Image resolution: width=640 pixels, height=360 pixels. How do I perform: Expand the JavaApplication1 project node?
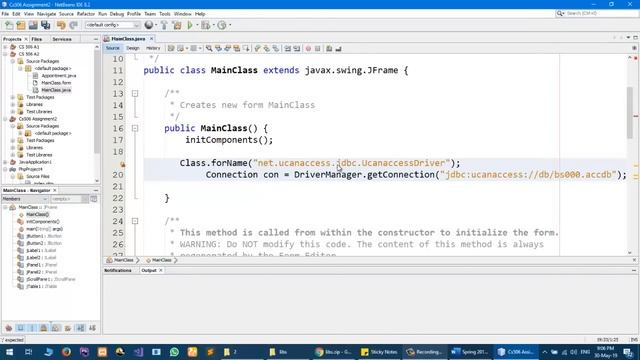click(5, 162)
